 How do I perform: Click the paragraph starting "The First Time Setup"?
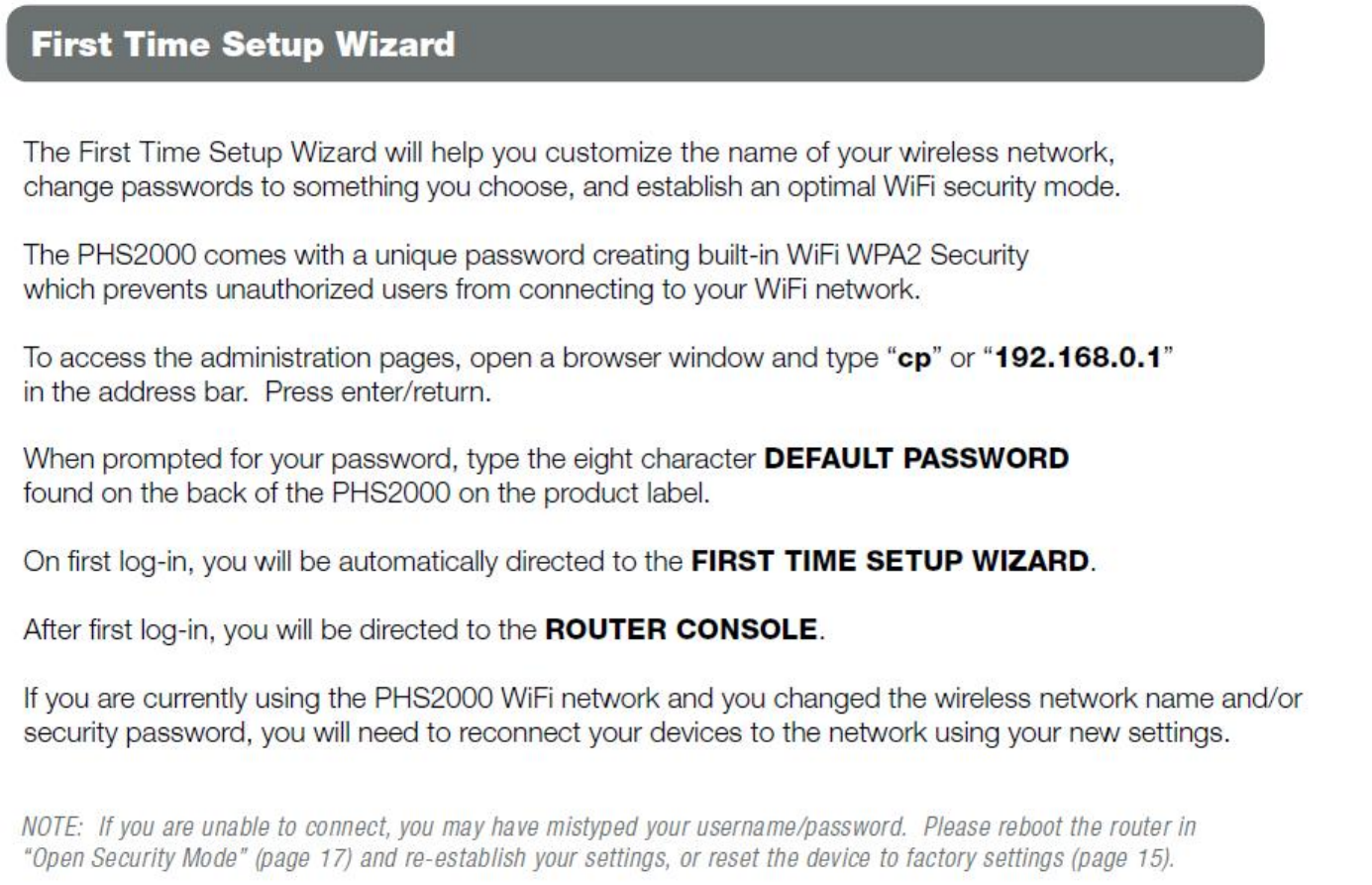click(572, 170)
